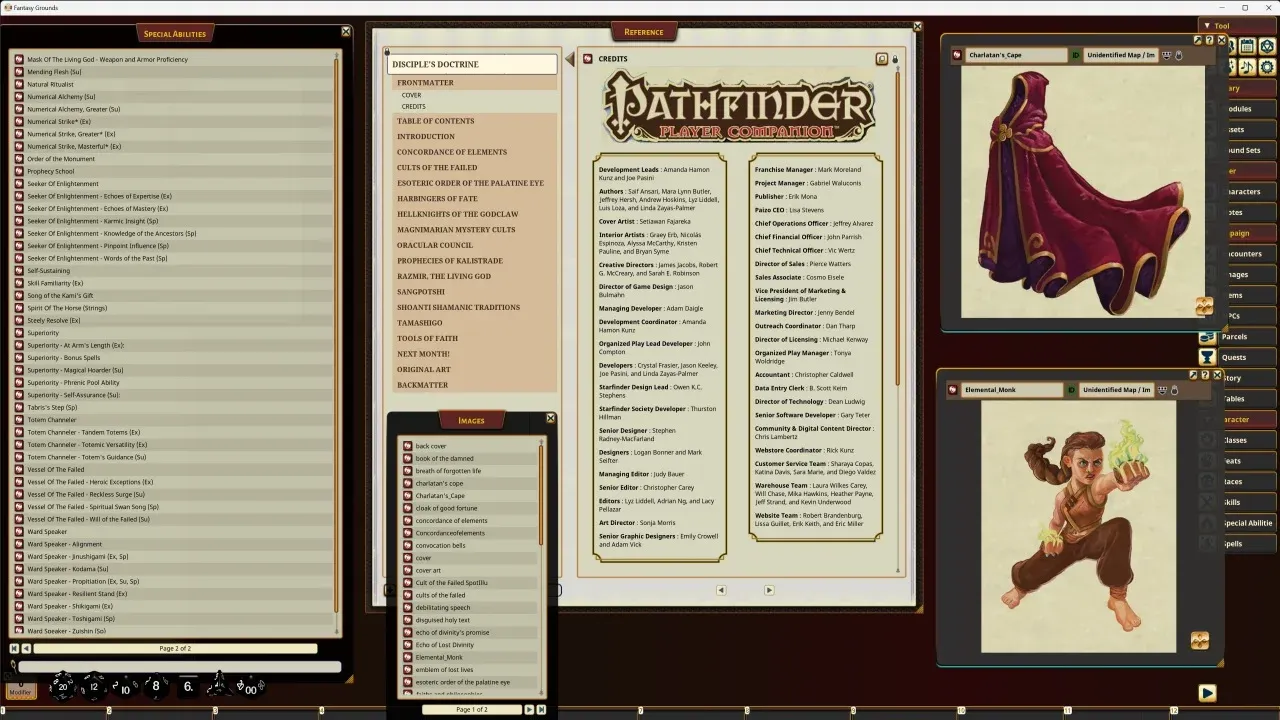Click the chat entry input field
This screenshot has height=720, width=1280.
179,666
